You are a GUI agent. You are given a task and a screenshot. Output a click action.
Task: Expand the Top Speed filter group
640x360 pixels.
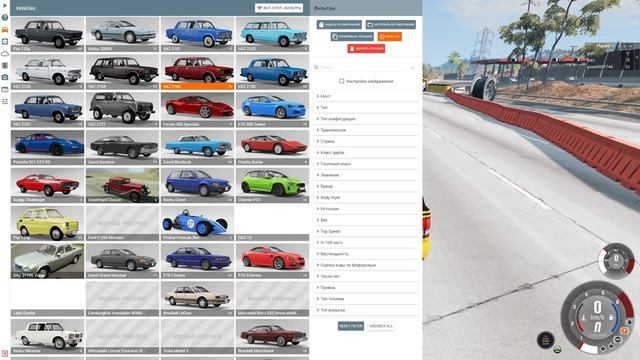[366, 231]
